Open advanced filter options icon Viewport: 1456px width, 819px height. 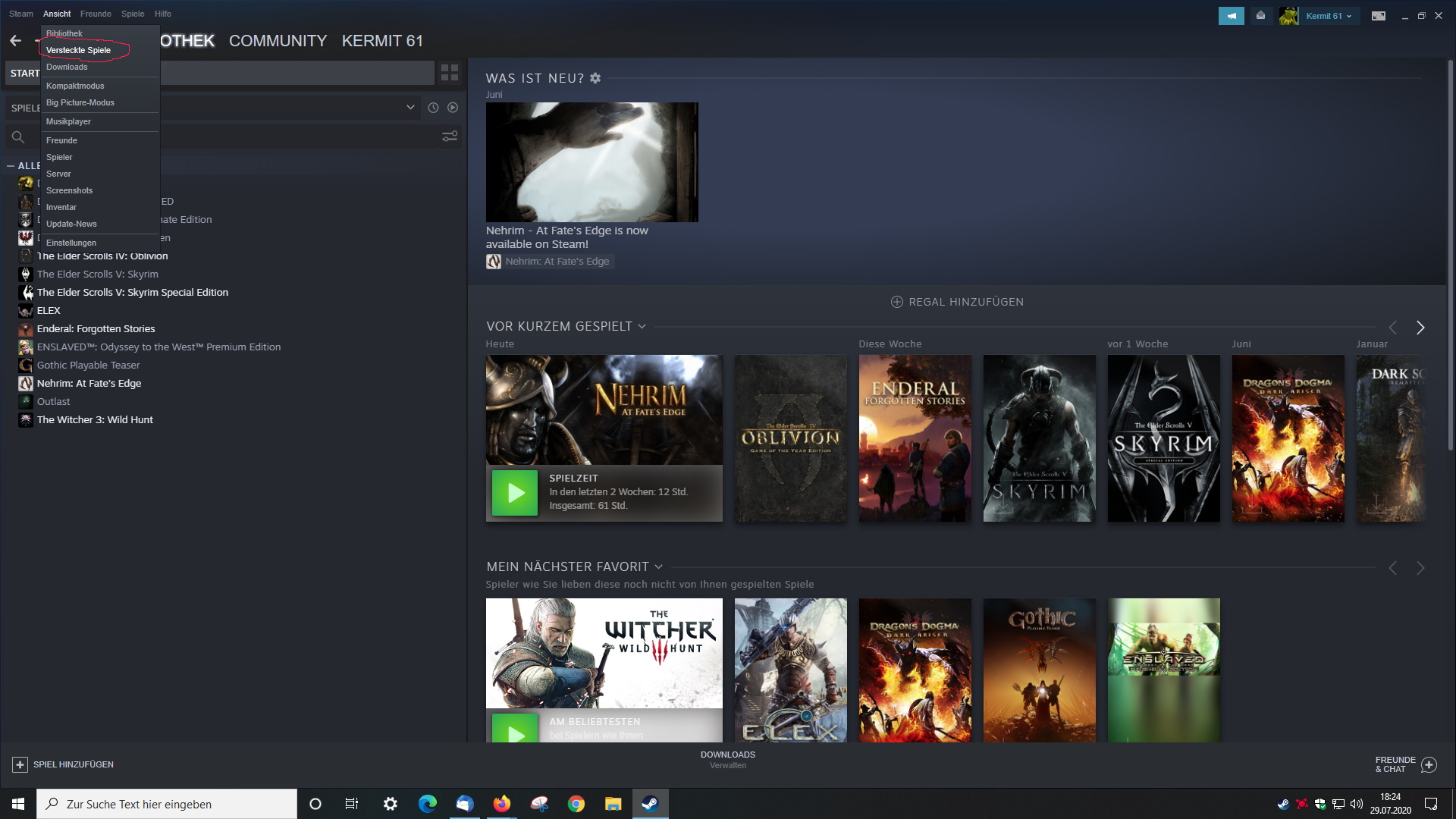pyautogui.click(x=450, y=136)
